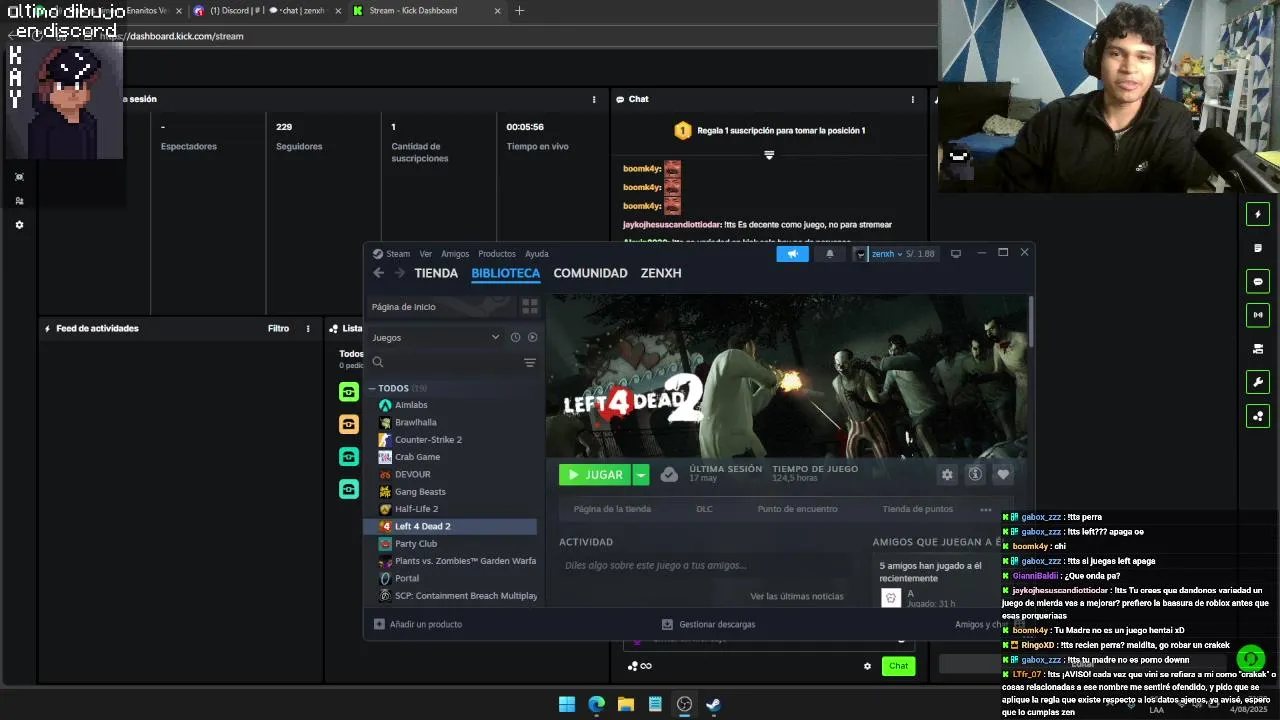Click Steam icon in Windows taskbar
The height and width of the screenshot is (720, 1280).
714,704
